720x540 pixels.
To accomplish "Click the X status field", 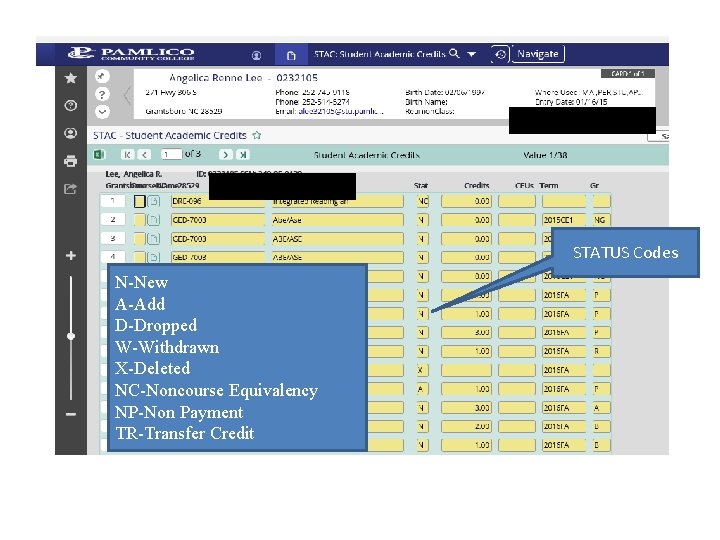I will tap(423, 370).
